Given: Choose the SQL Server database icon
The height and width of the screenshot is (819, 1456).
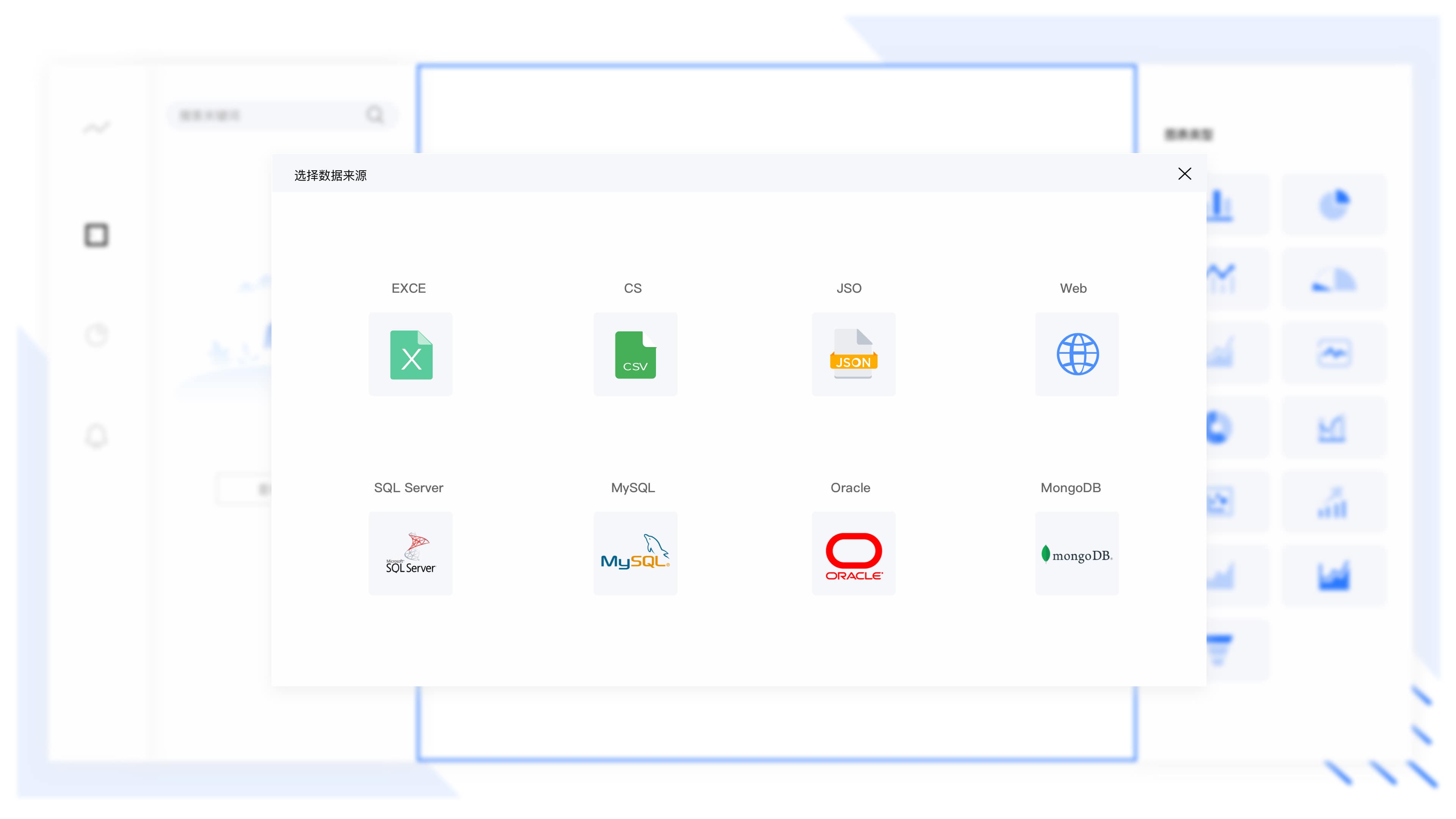Looking at the screenshot, I should coord(410,553).
